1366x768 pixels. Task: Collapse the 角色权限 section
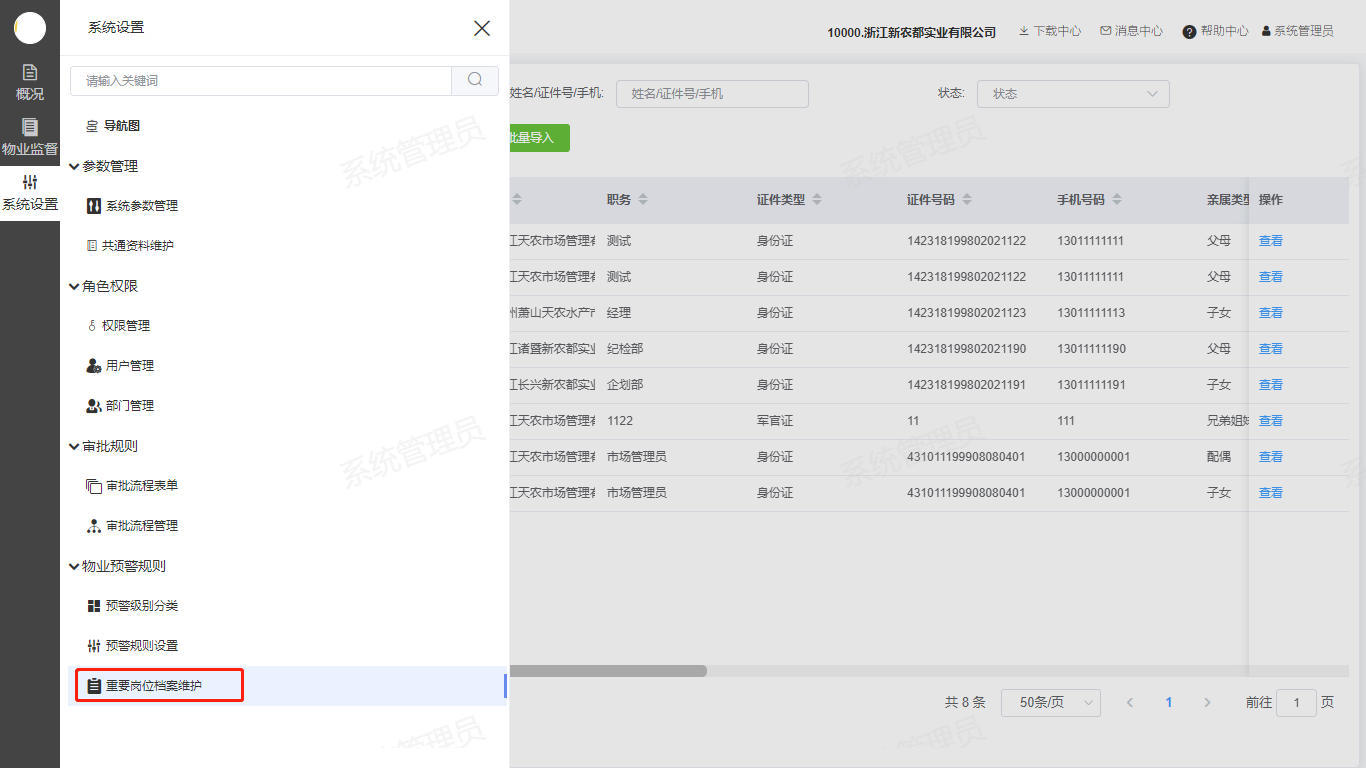click(74, 286)
